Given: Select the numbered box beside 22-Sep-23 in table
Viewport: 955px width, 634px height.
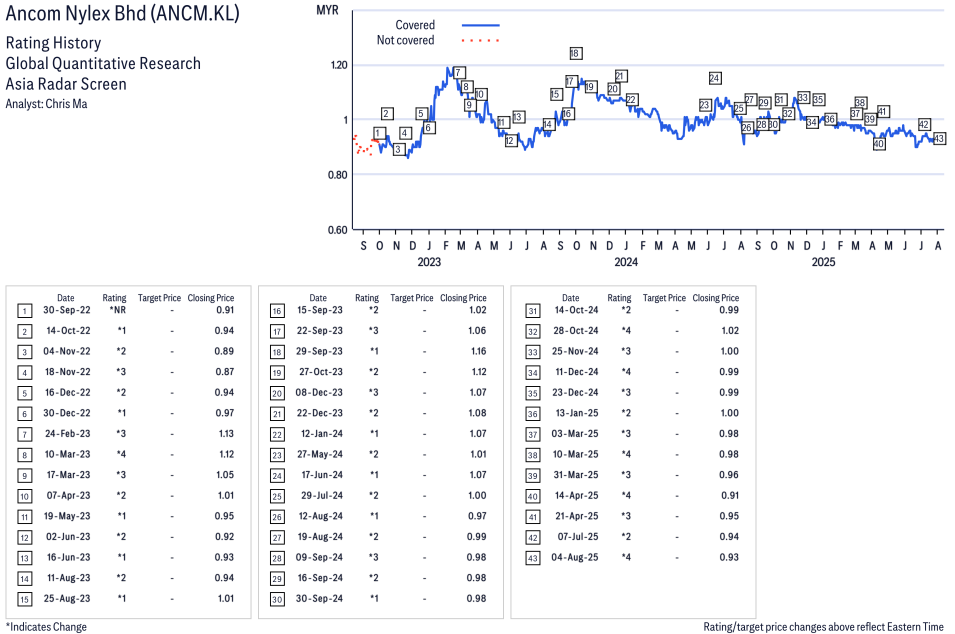Looking at the screenshot, I should coord(277,332).
